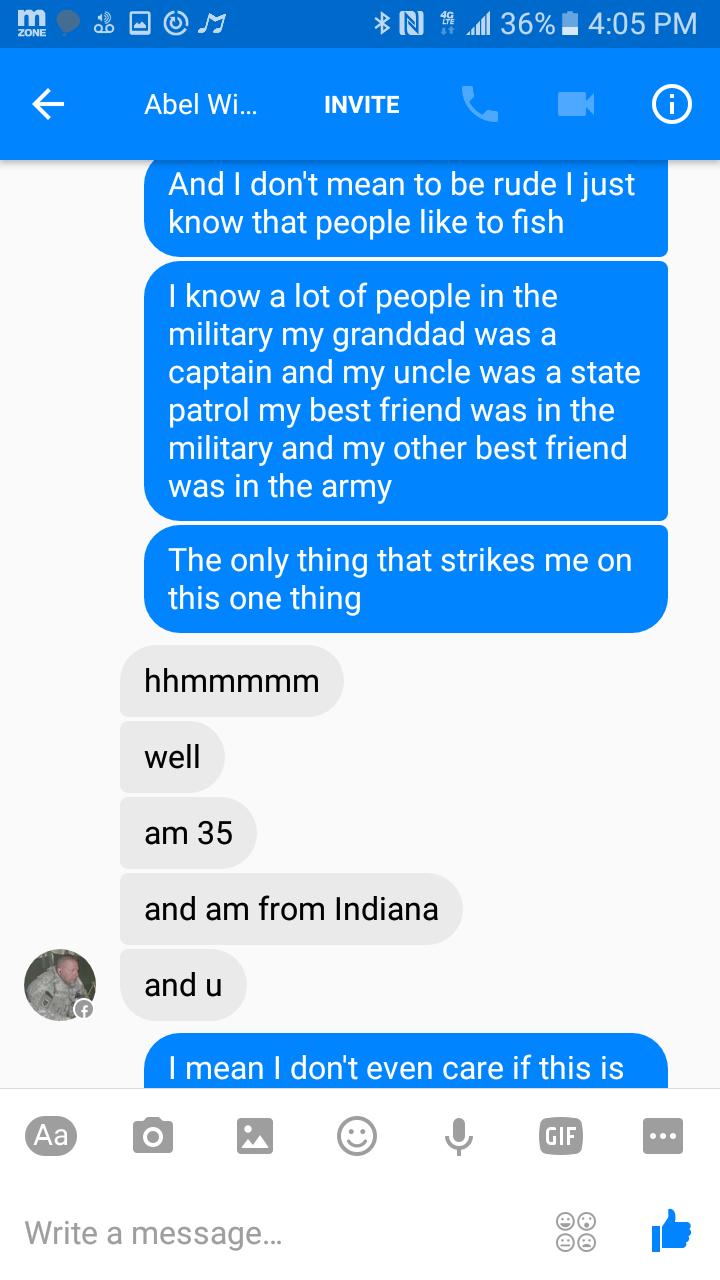Open the Bluetooth status bar icon

click(381, 23)
